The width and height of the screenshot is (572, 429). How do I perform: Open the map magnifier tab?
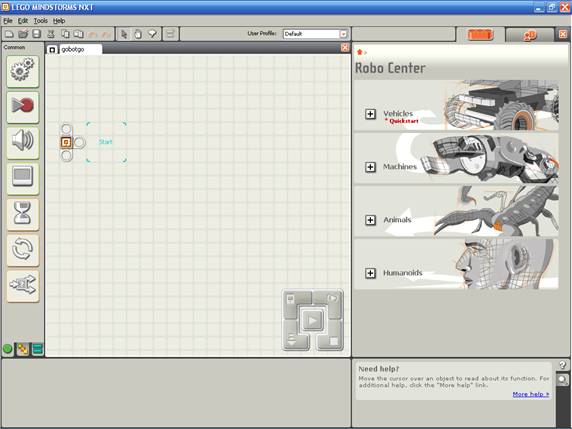point(563,380)
